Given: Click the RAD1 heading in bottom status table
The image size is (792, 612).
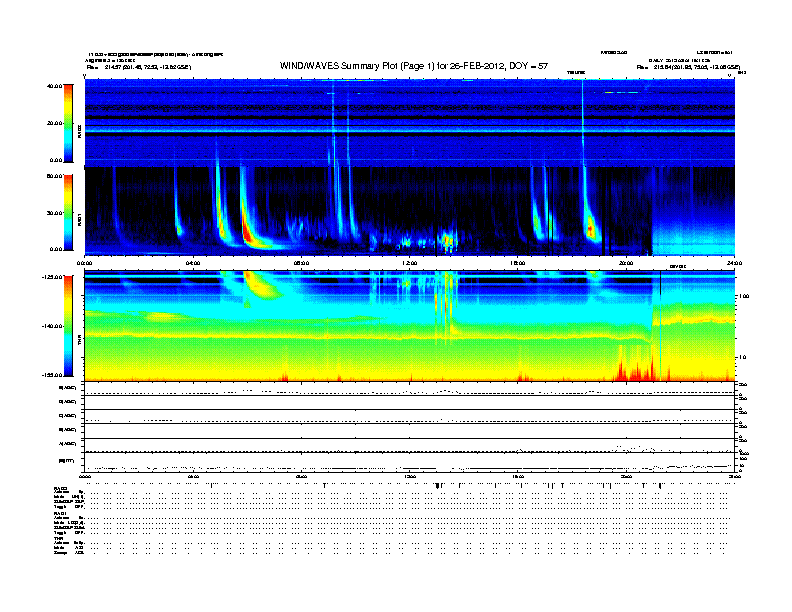Looking at the screenshot, I should 61,514.
